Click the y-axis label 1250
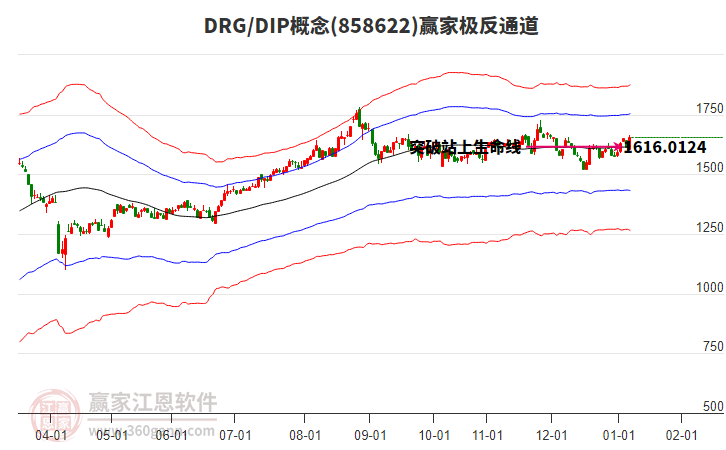The image size is (726, 450). click(x=710, y=227)
